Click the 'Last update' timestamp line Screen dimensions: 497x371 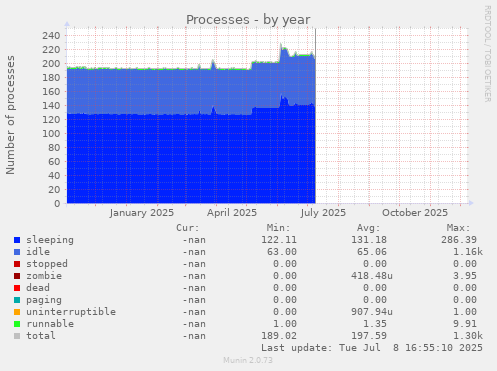[x=372, y=348]
